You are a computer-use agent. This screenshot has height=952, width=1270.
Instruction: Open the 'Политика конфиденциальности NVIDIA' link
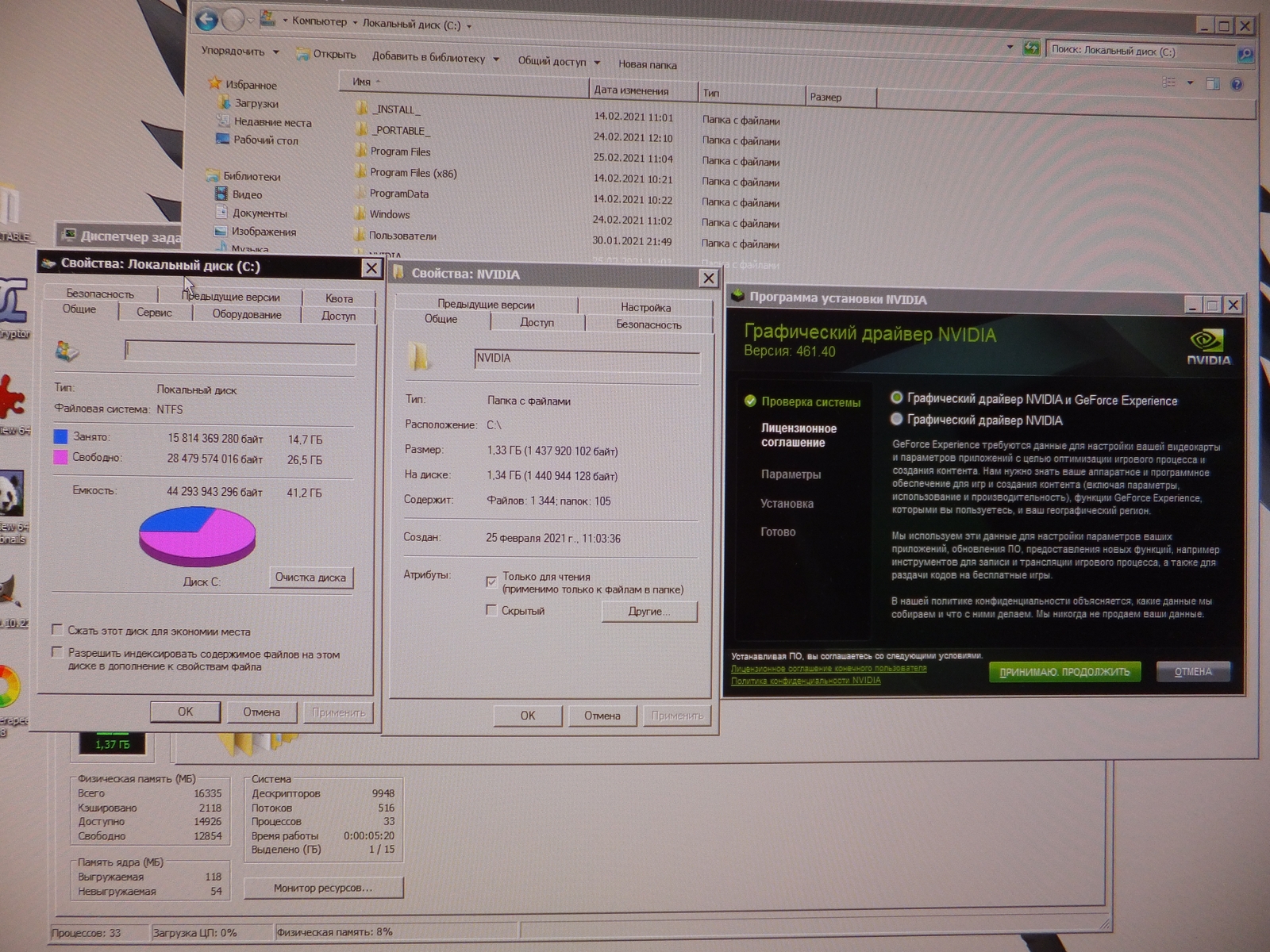[x=806, y=680]
